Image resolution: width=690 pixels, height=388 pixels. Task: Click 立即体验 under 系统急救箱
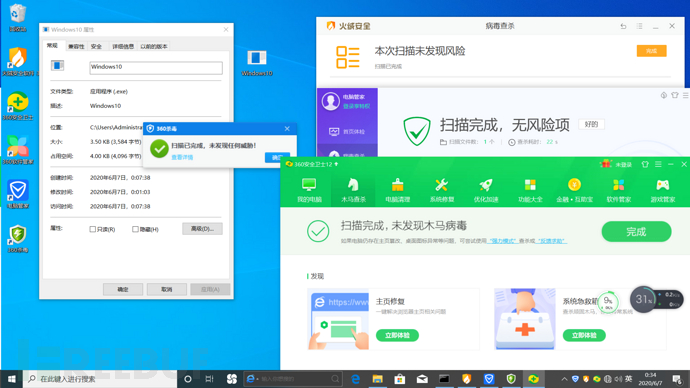584,335
